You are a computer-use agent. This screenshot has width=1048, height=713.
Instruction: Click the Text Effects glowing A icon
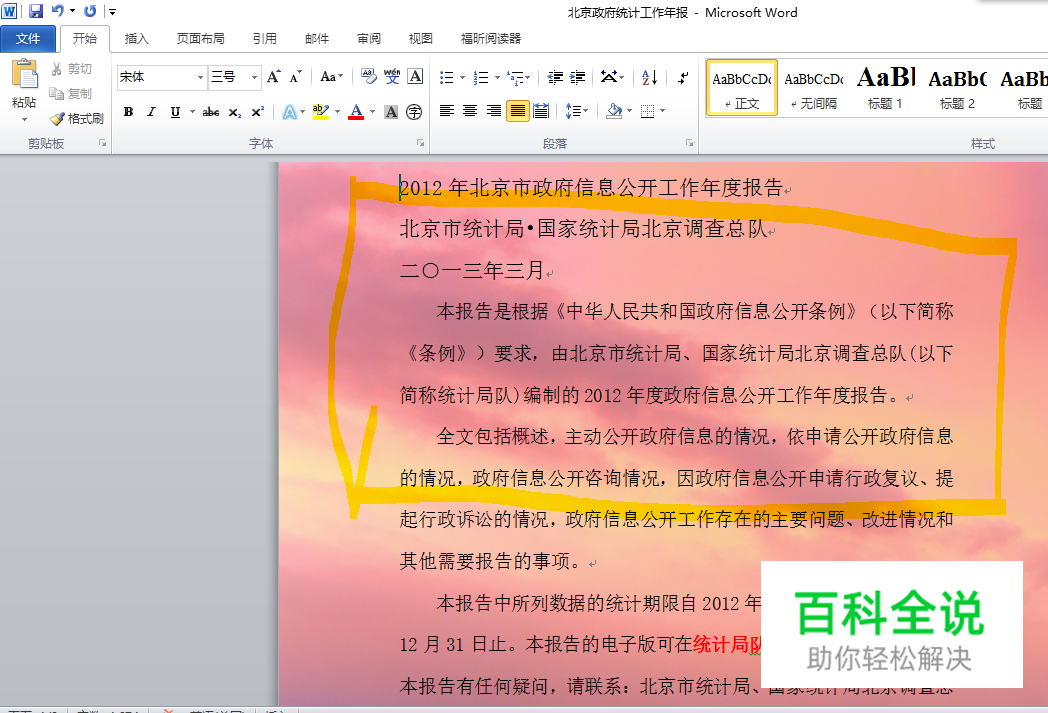point(289,112)
